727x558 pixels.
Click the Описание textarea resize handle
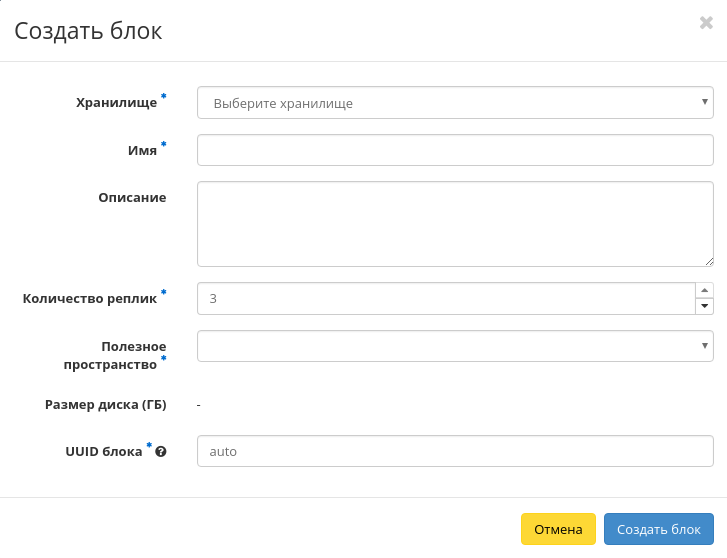708,261
